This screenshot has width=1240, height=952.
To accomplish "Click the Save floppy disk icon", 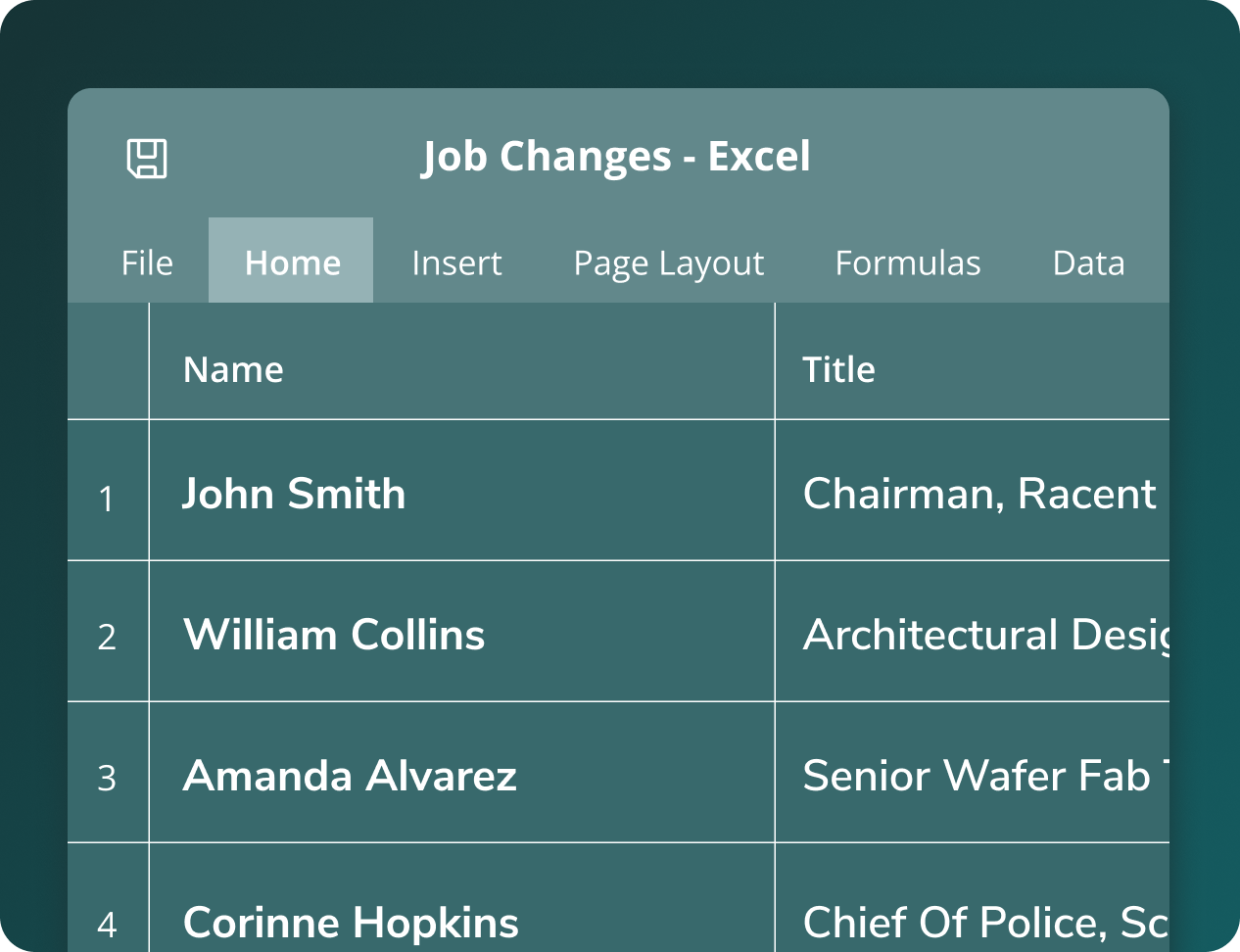I will (x=147, y=159).
